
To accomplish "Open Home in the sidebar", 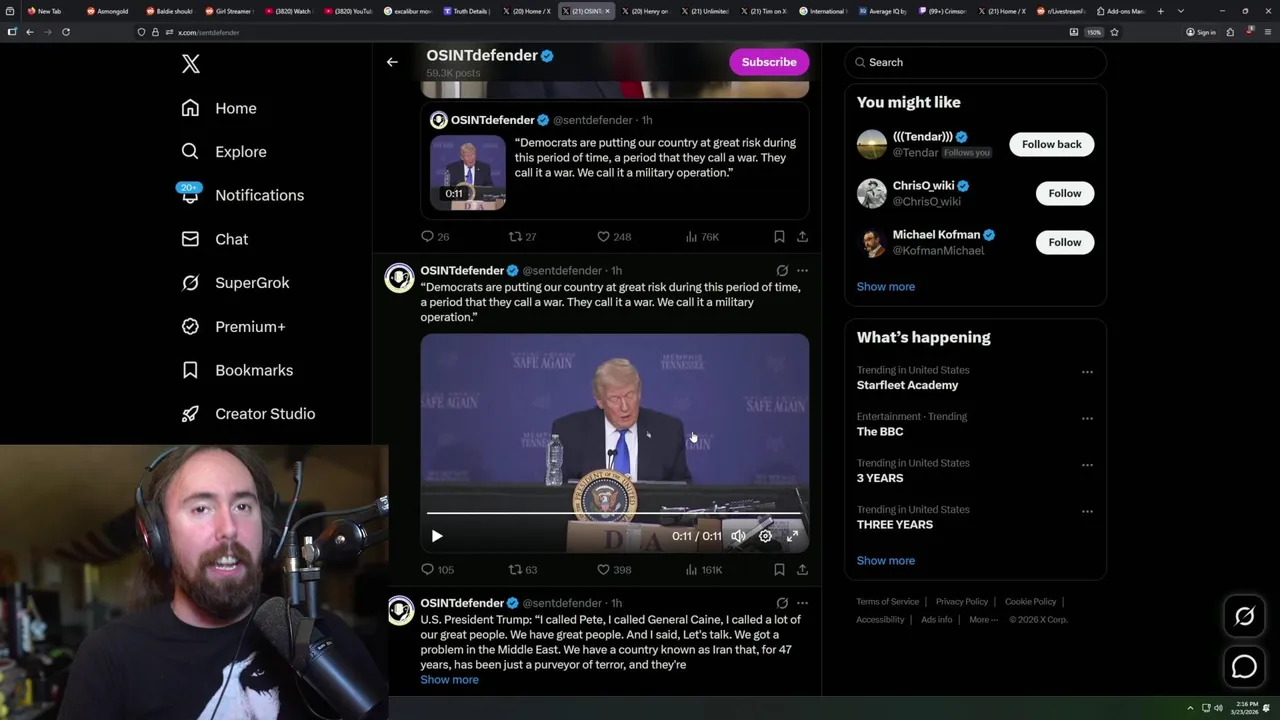I will coord(219,108).
